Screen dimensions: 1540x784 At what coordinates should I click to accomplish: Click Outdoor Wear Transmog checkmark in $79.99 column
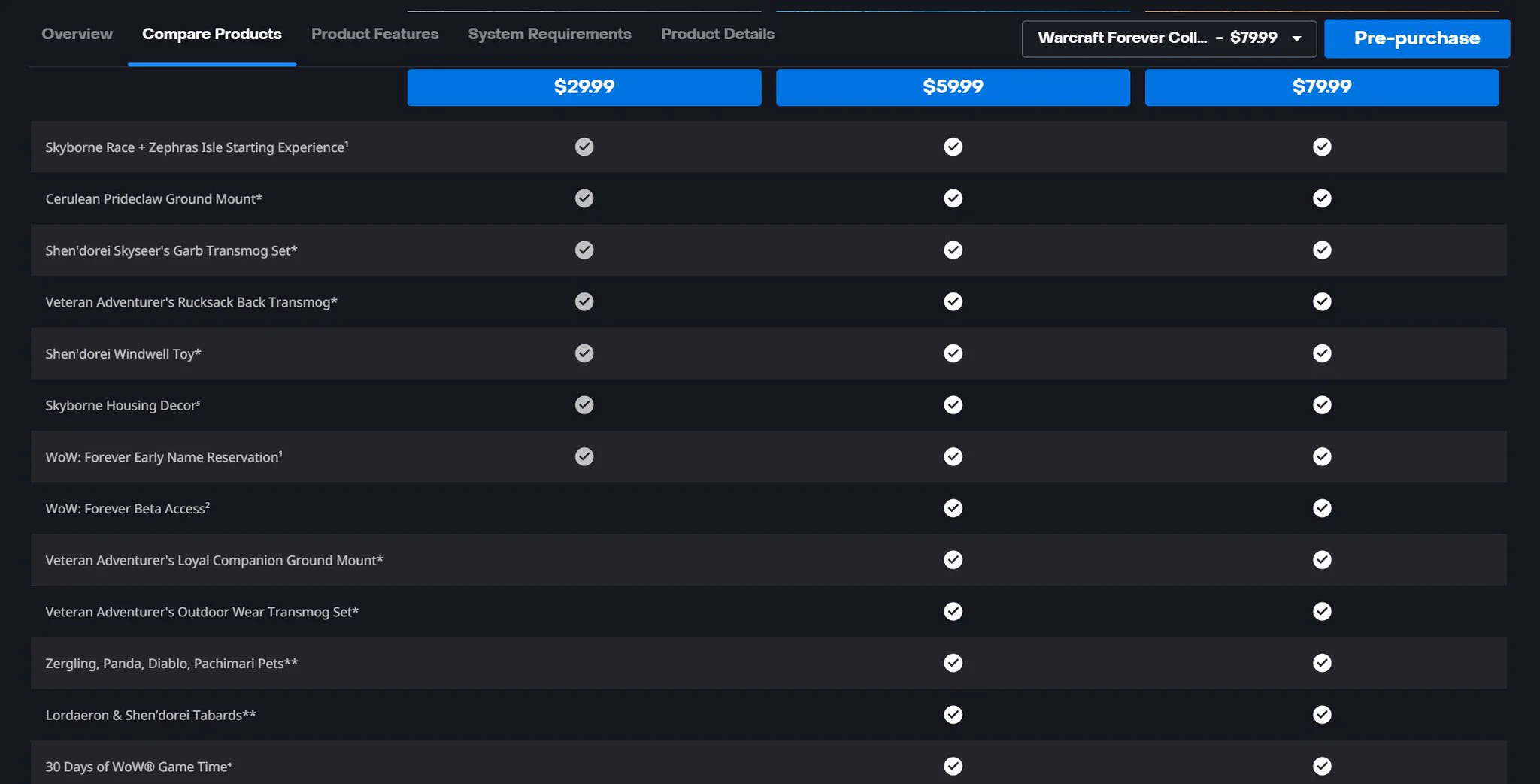click(x=1322, y=611)
